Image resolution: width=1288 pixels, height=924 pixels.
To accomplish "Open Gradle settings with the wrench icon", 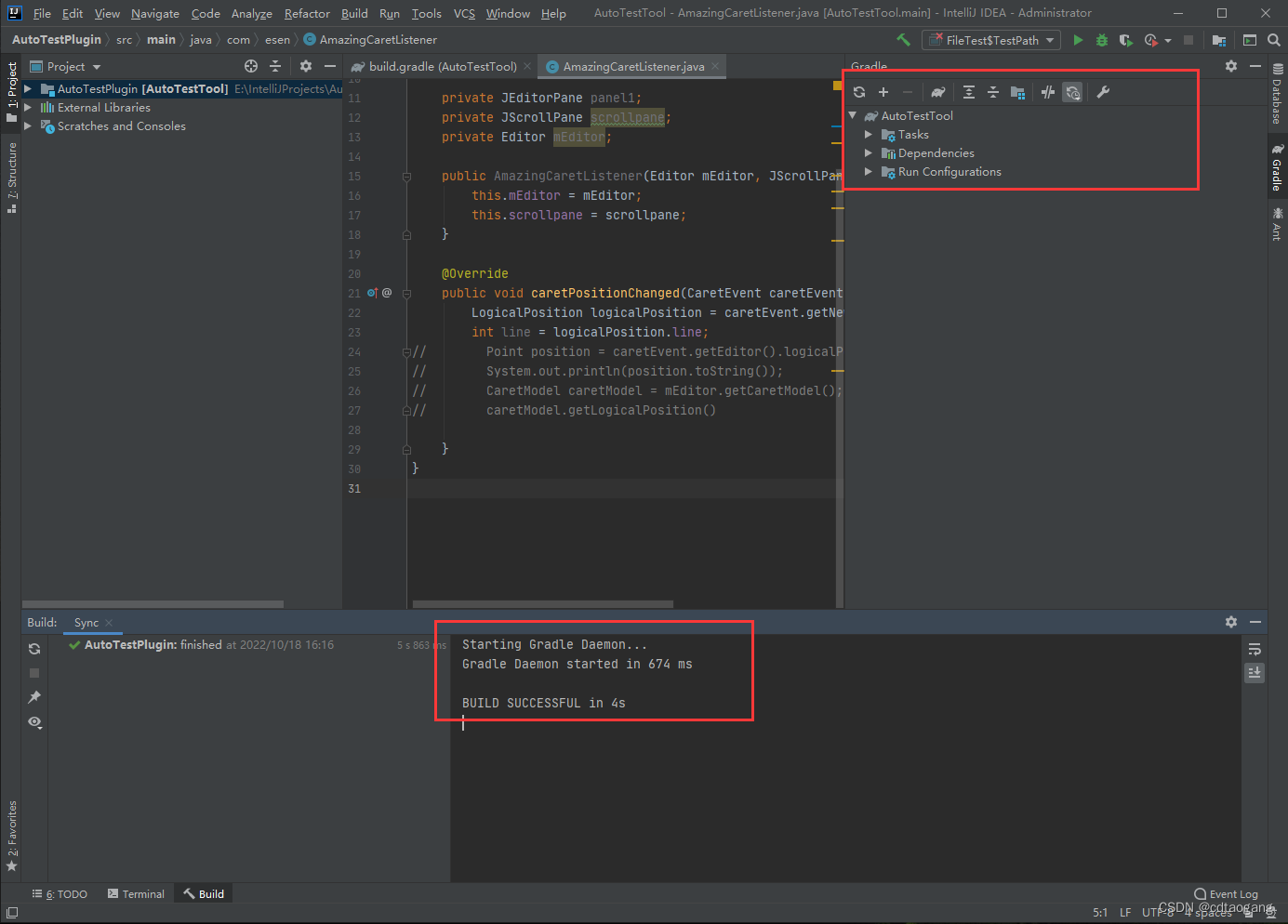I will (x=1105, y=92).
